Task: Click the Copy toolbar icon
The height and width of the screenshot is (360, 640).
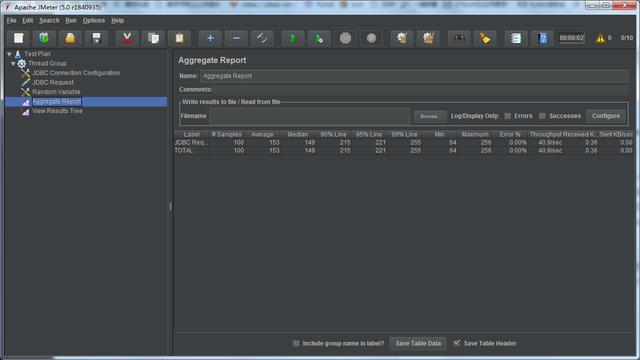Action: 153,38
